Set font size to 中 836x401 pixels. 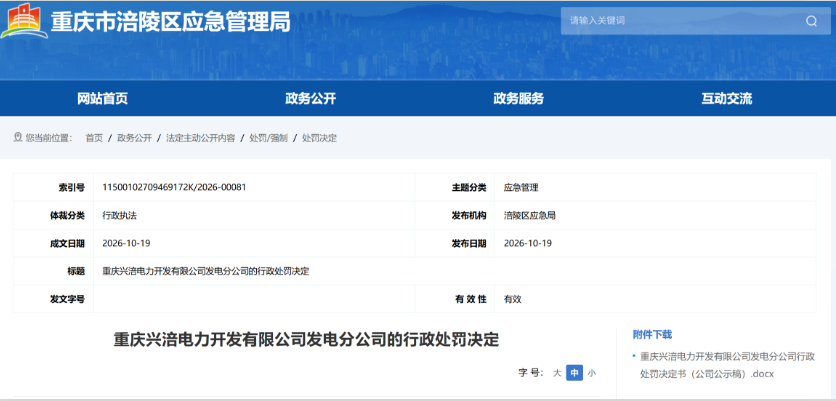[574, 373]
